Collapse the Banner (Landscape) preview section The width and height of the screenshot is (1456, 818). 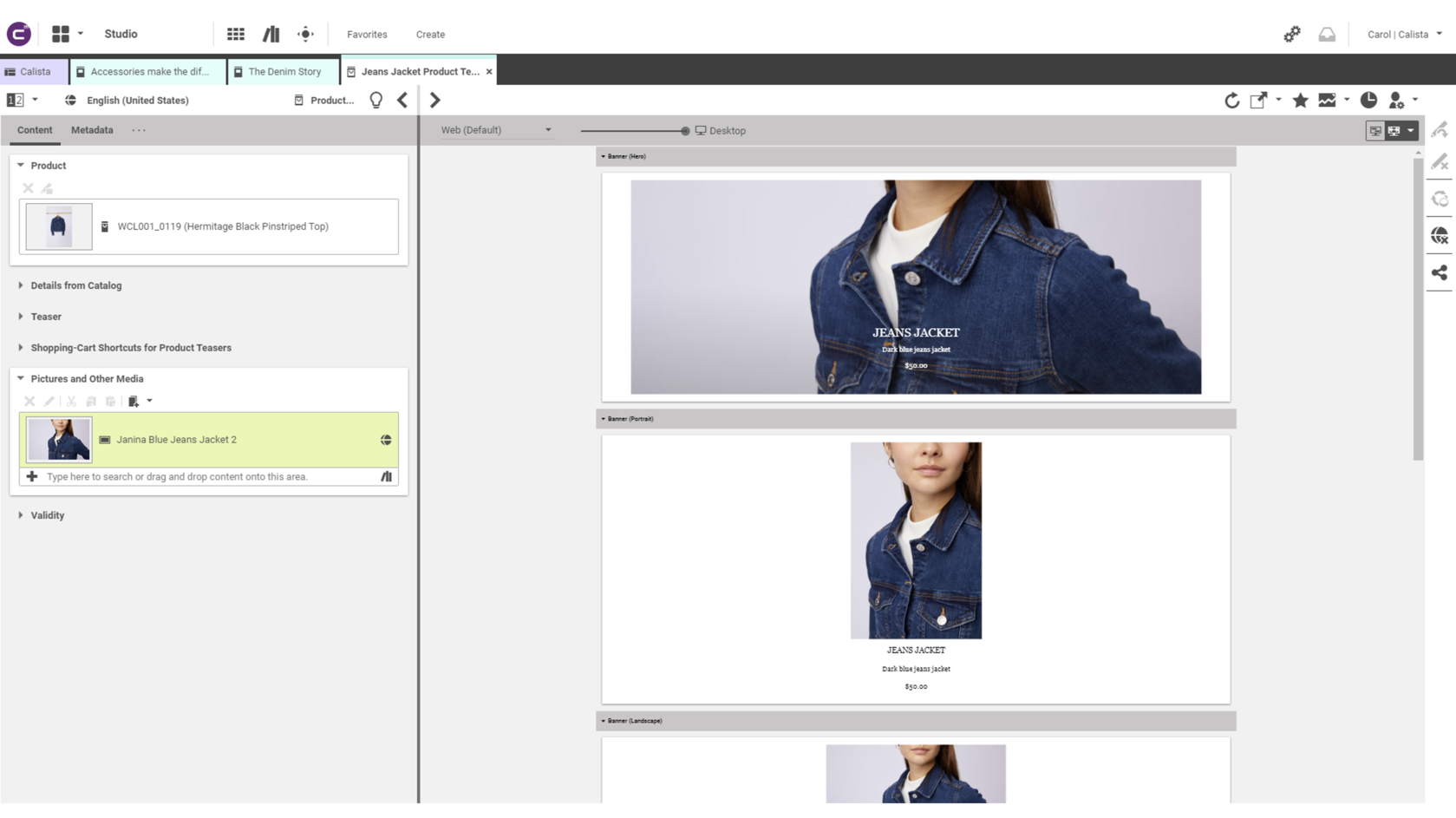[604, 721]
